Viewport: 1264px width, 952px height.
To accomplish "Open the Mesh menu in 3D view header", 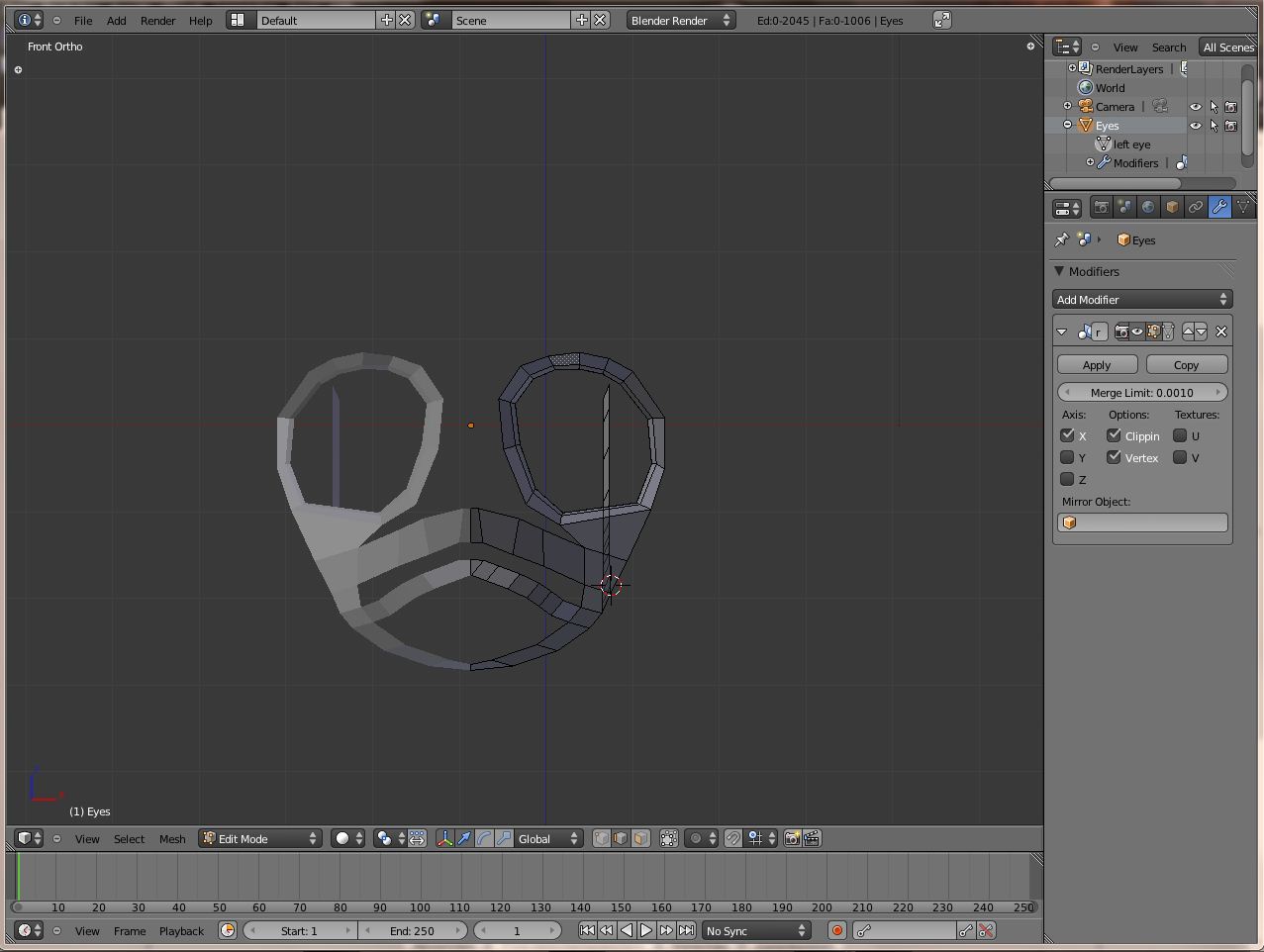I will [x=172, y=838].
